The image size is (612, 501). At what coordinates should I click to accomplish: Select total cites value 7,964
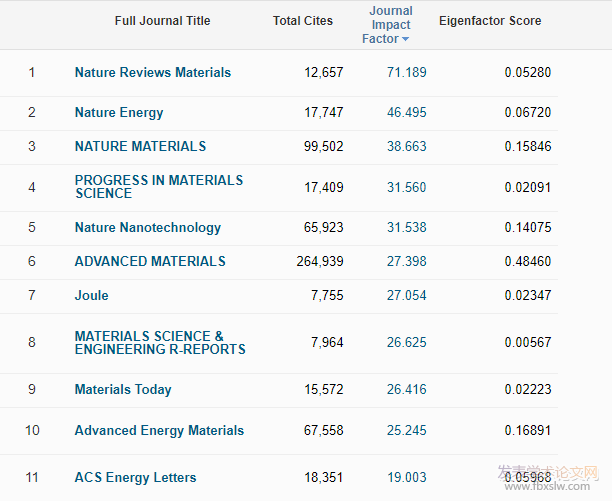point(327,343)
